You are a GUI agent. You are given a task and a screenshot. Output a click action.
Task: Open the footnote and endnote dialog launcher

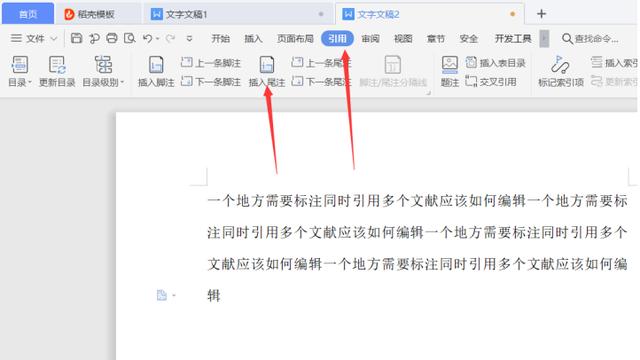coord(429,93)
